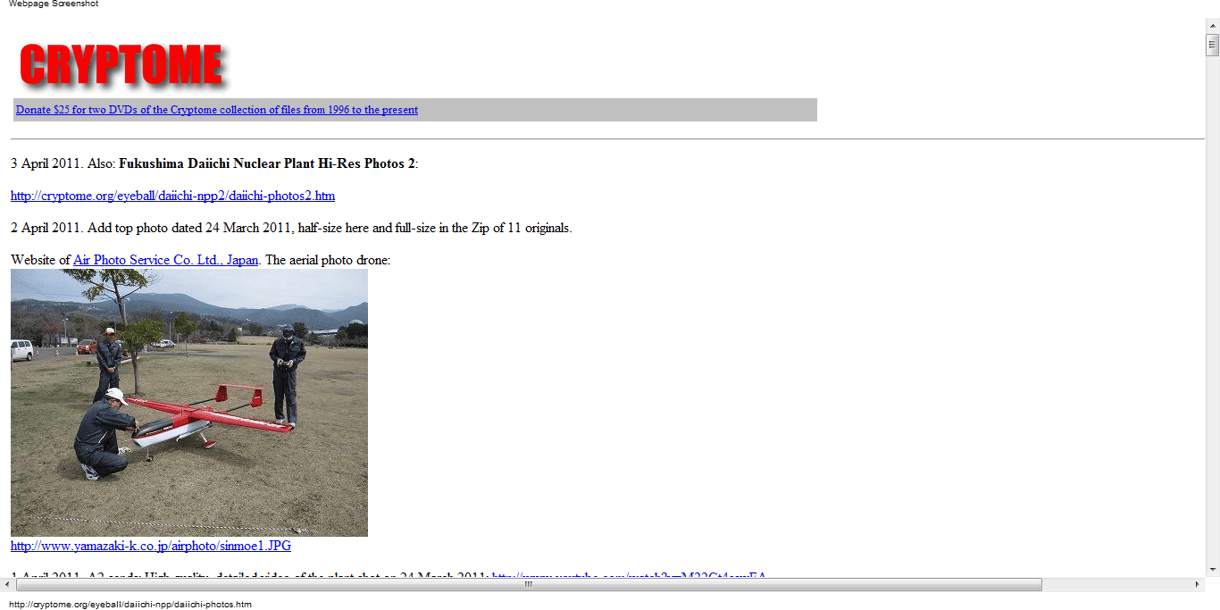Open the Donate $25 for two DVDs link

217,110
